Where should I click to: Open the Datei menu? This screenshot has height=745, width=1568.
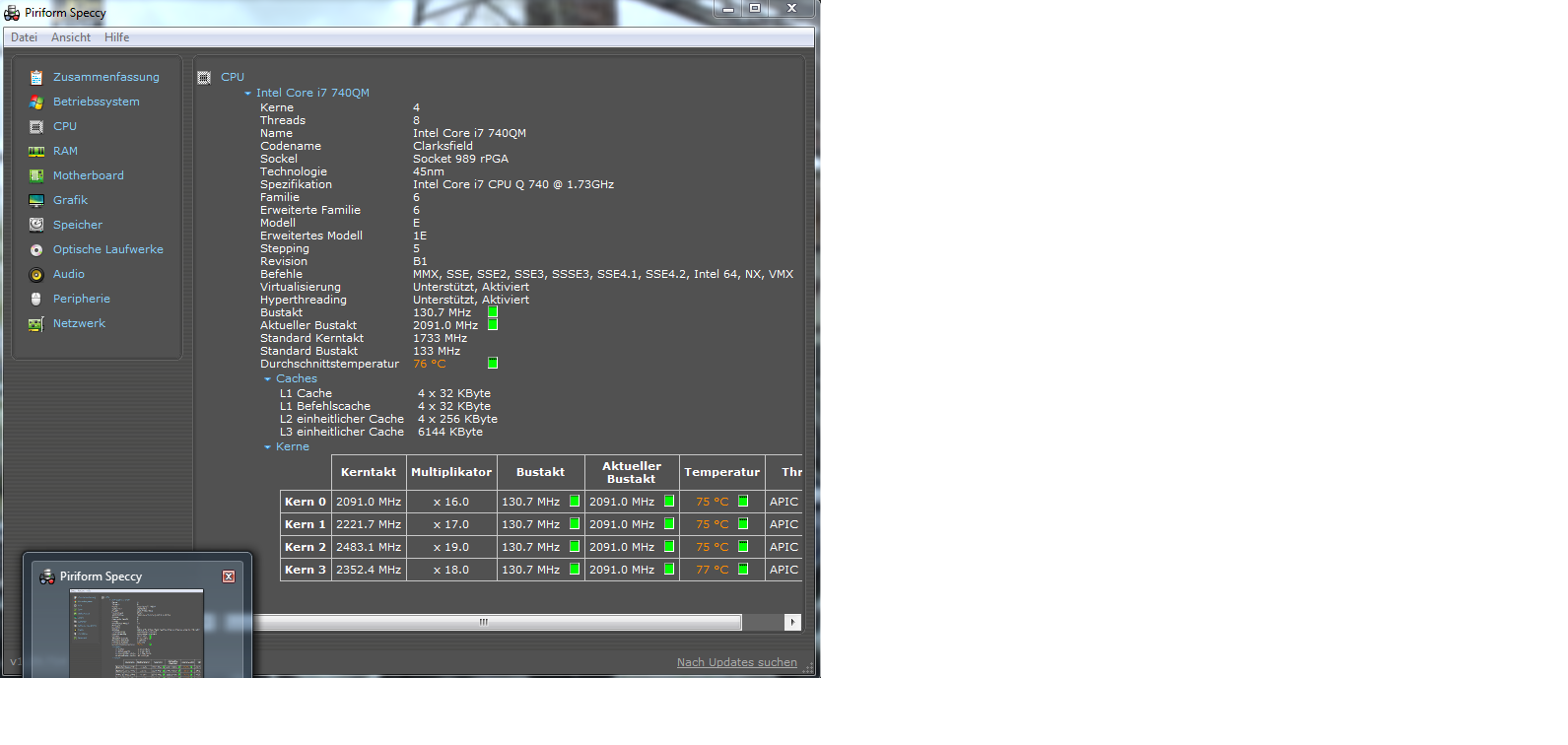click(x=24, y=37)
